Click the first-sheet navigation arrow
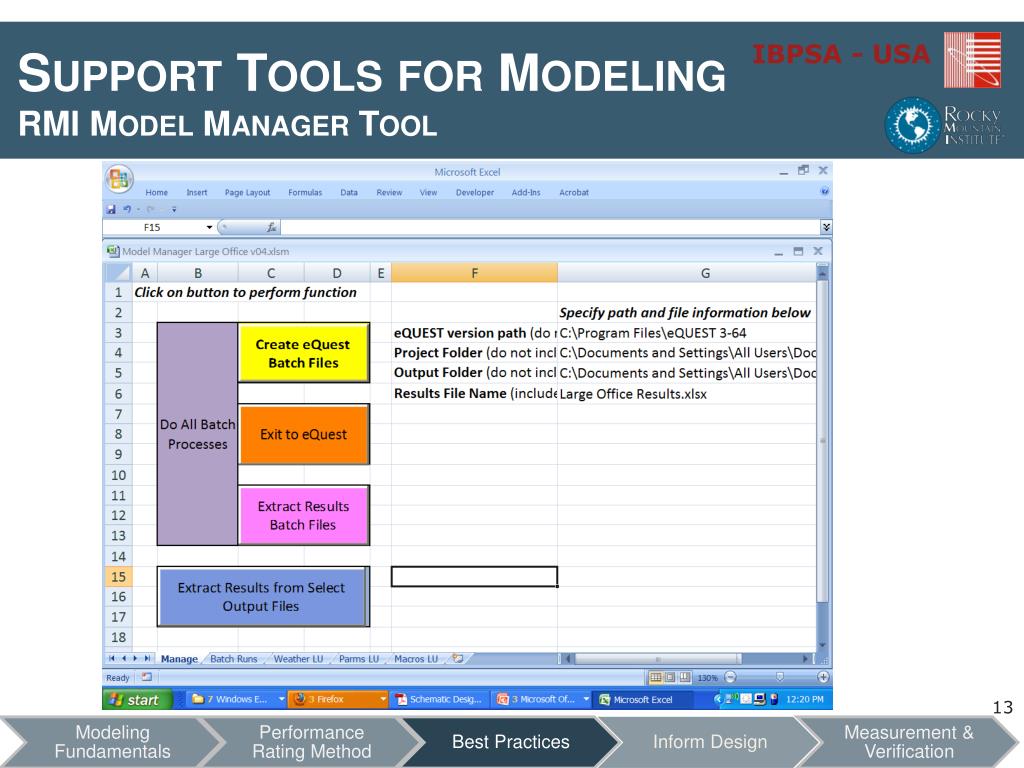This screenshot has height=768, width=1024. pos(112,659)
